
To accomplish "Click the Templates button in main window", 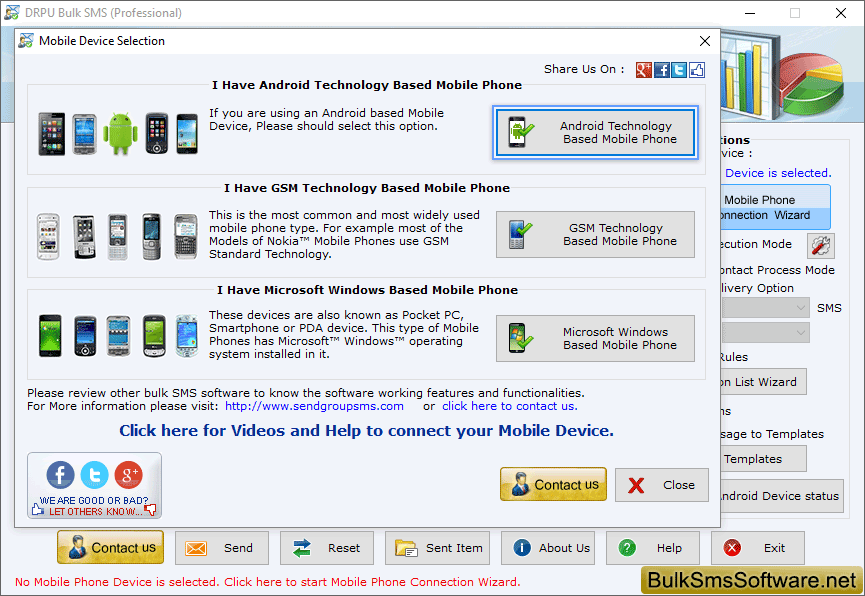I will (x=763, y=459).
